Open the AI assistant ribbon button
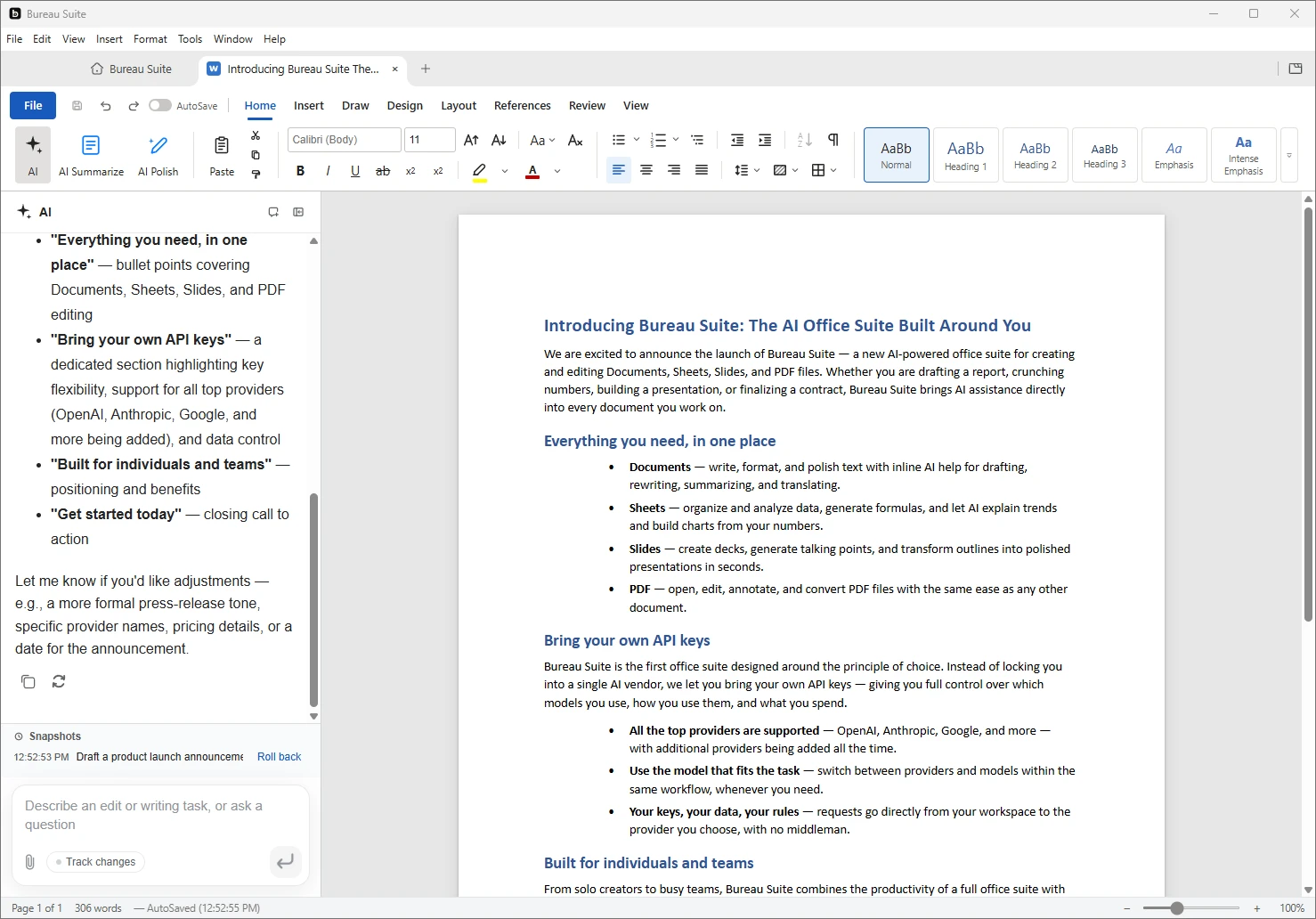Screen dimensions: 1316x919 [33, 154]
